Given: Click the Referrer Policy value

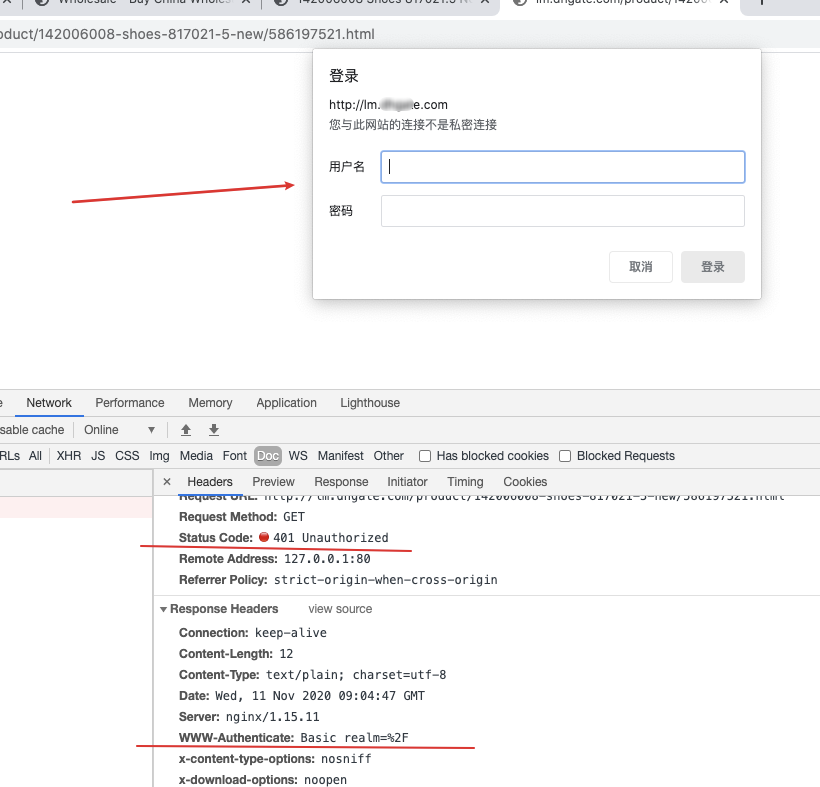Looking at the screenshot, I should pos(386,580).
